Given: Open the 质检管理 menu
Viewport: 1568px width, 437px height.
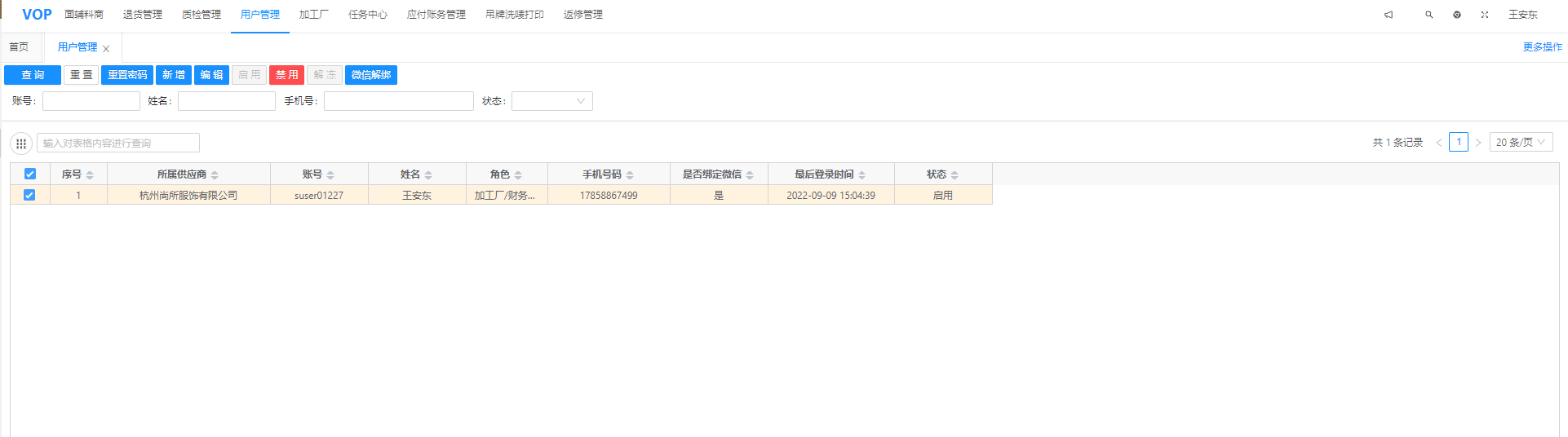Looking at the screenshot, I should pos(202,15).
